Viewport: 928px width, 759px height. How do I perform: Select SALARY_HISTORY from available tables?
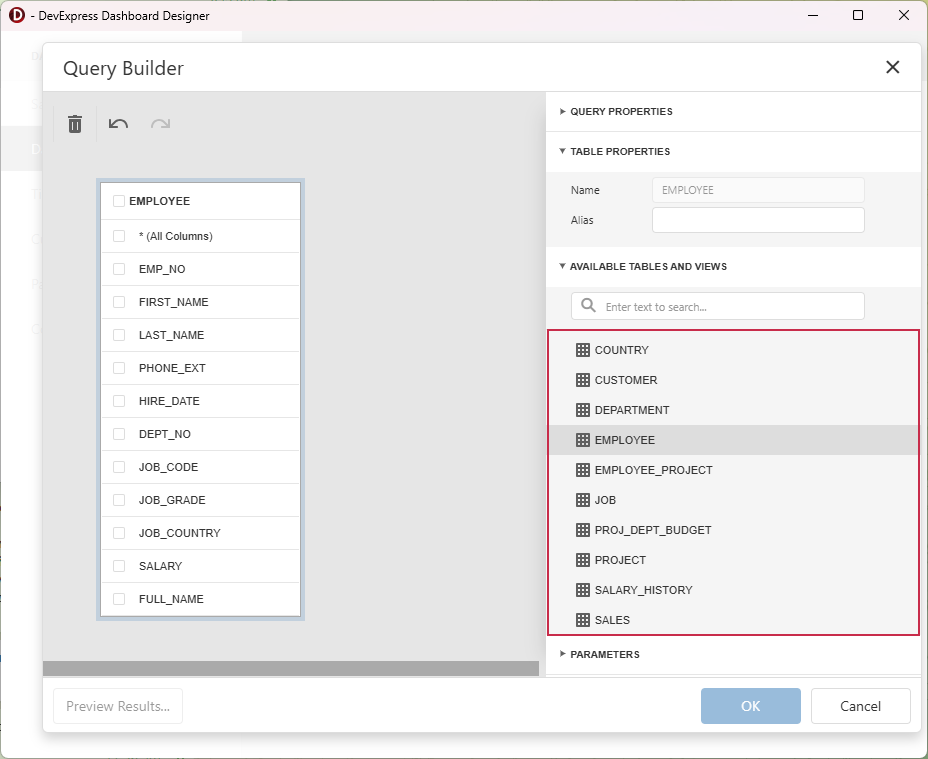point(645,590)
